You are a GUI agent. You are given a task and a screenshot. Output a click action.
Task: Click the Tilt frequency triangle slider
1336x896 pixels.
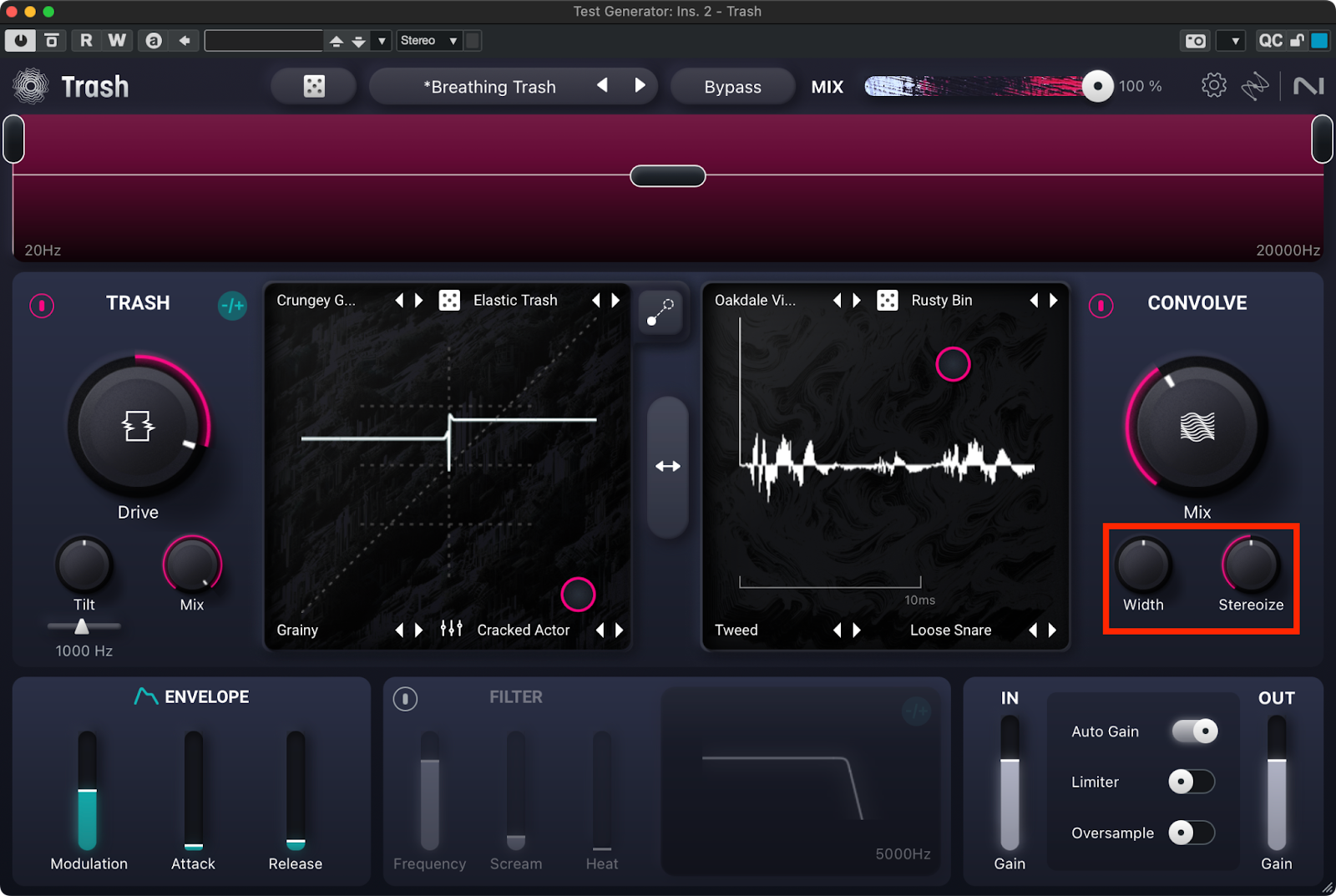82,626
